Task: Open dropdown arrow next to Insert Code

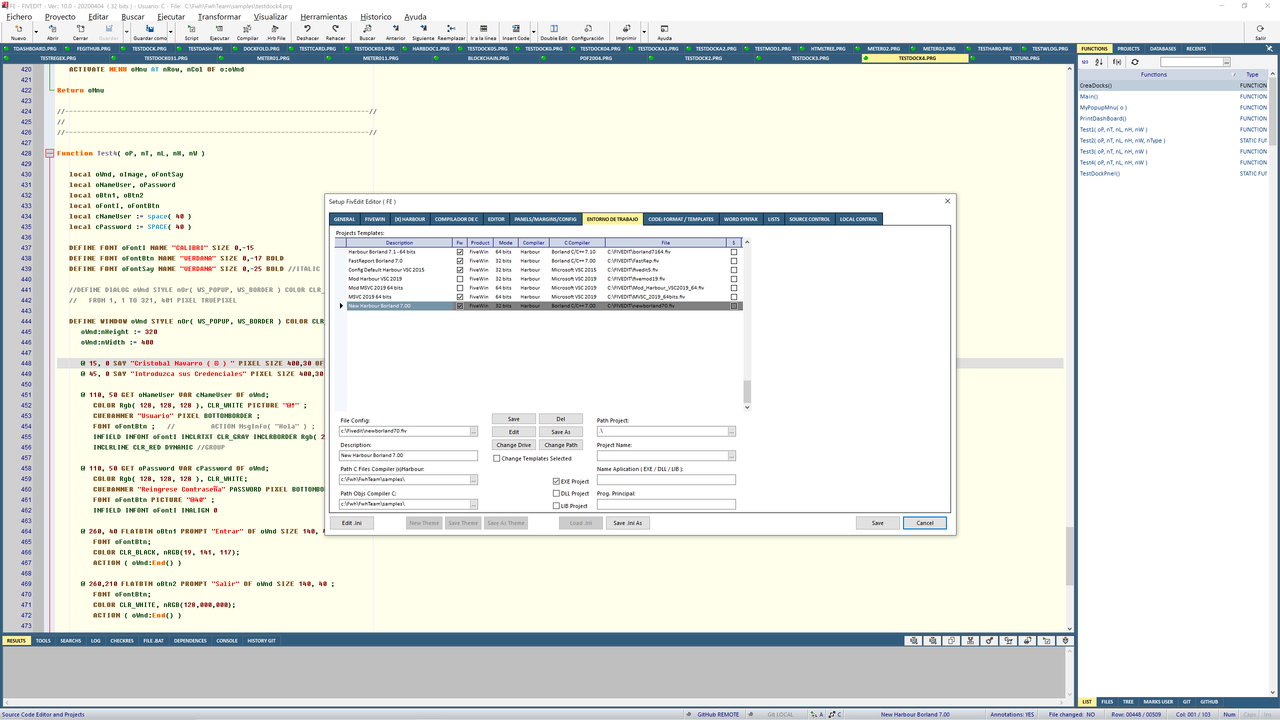Action: coord(535,31)
